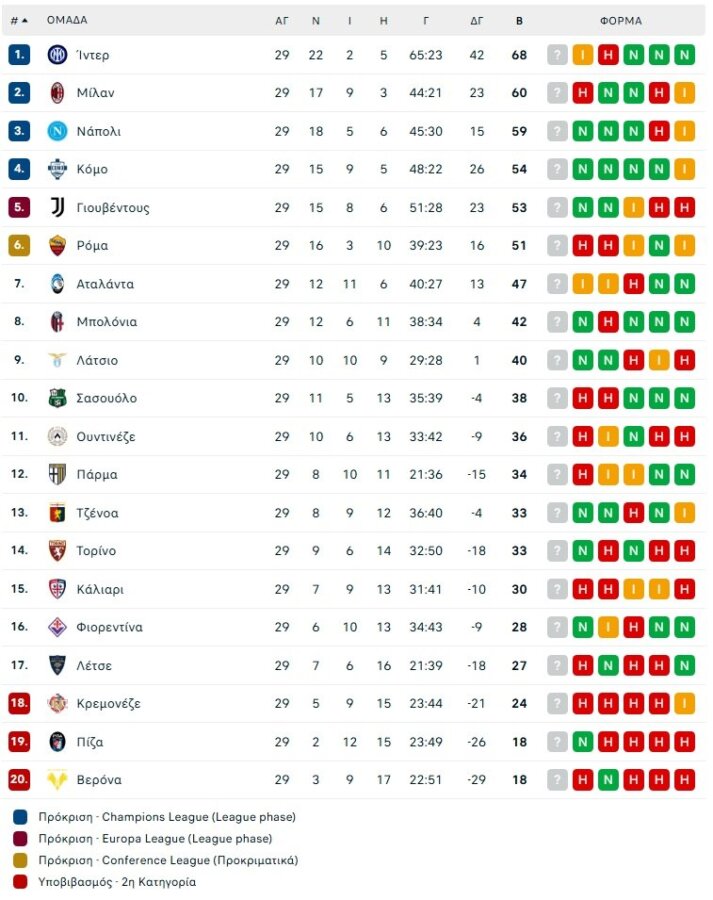The image size is (713, 900).
Task: Open the Roma club crest
Action: point(55,245)
